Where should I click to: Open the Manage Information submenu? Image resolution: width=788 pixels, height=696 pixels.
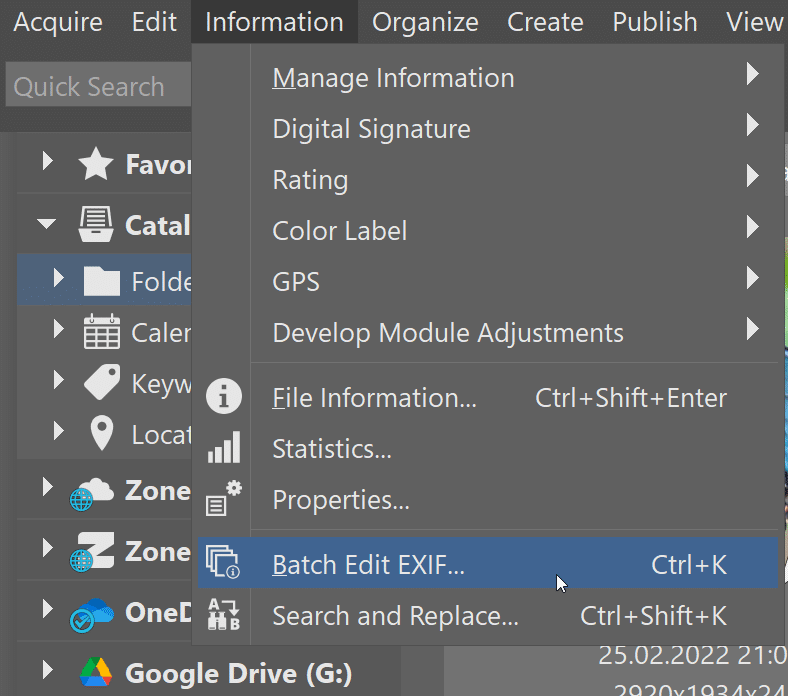click(393, 78)
